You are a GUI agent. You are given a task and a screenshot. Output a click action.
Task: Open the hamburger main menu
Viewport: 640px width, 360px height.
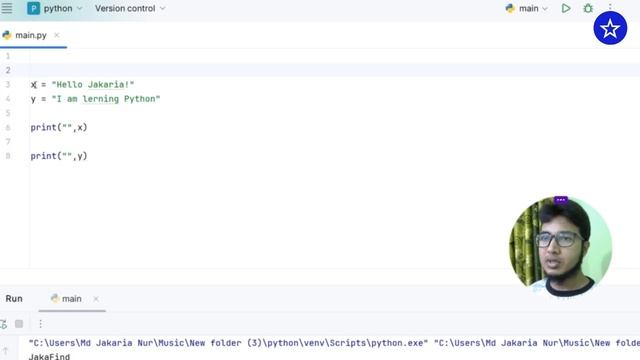pos(7,8)
